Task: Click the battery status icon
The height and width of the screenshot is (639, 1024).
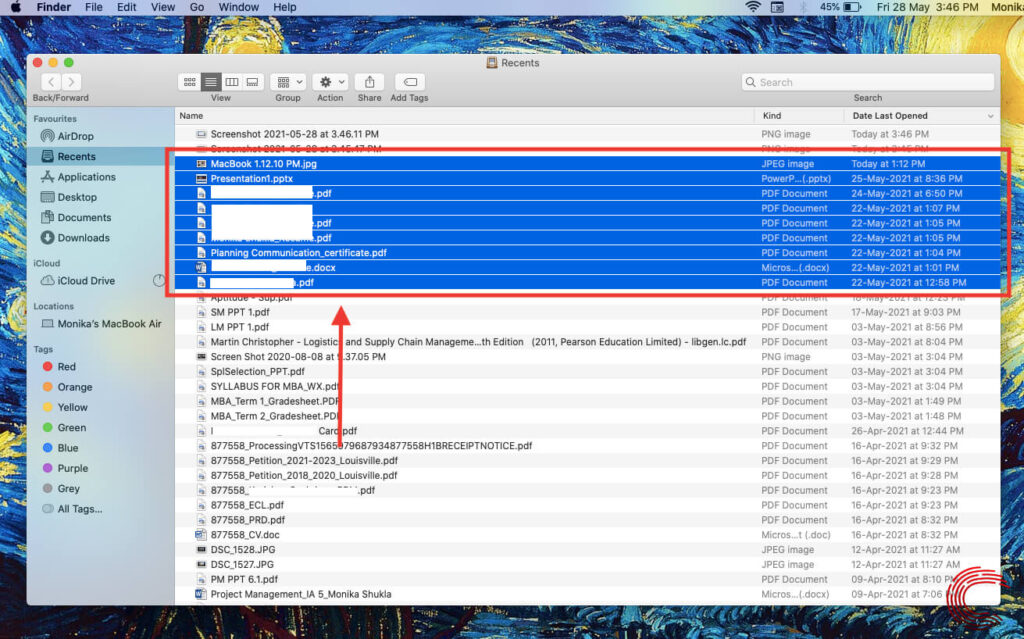Action: point(852,7)
